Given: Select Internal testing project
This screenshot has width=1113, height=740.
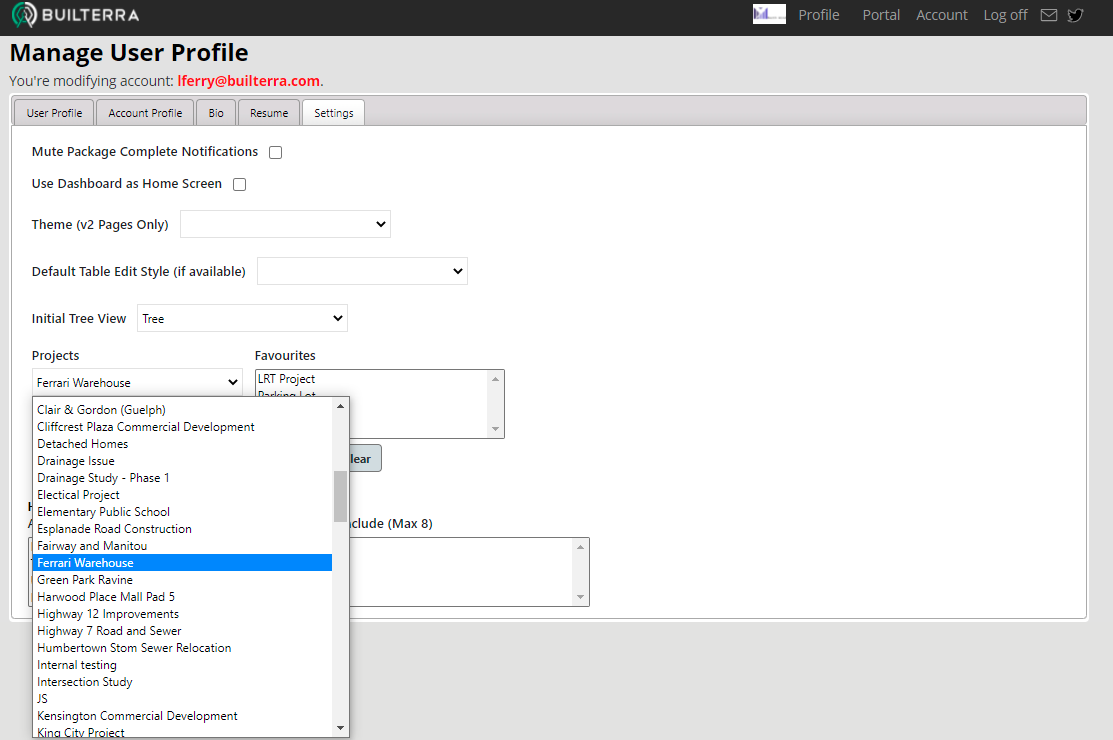Looking at the screenshot, I should pyautogui.click(x=182, y=665).
